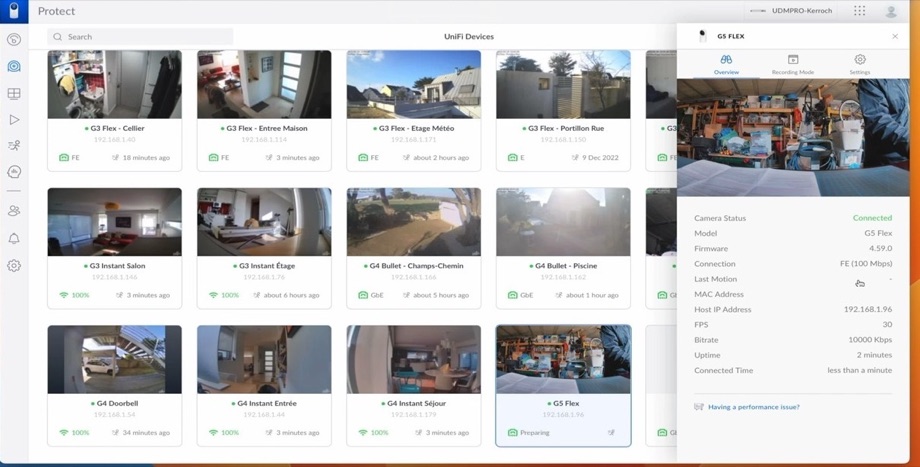Click the UniFi Protect logo in the top-left corner

(13, 11)
